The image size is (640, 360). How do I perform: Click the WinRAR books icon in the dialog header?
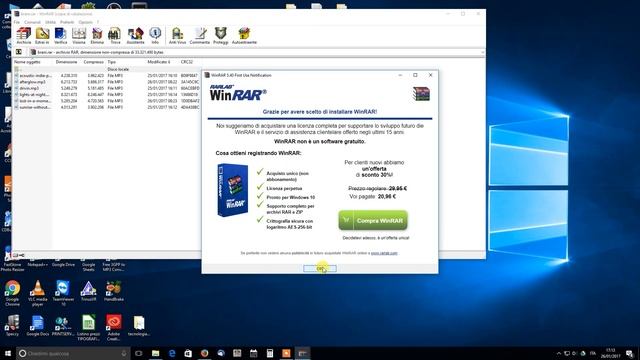(422, 94)
